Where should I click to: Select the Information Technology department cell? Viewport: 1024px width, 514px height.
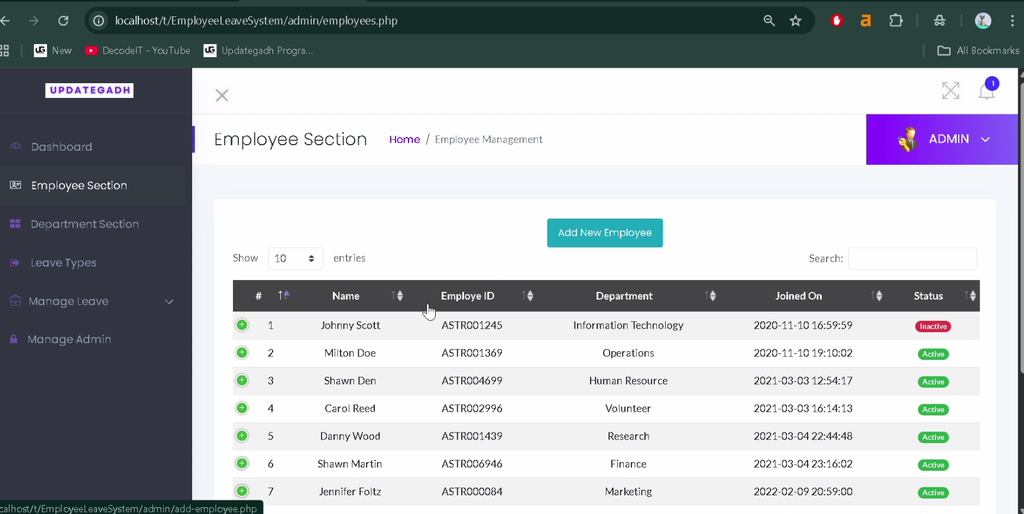(x=628, y=325)
